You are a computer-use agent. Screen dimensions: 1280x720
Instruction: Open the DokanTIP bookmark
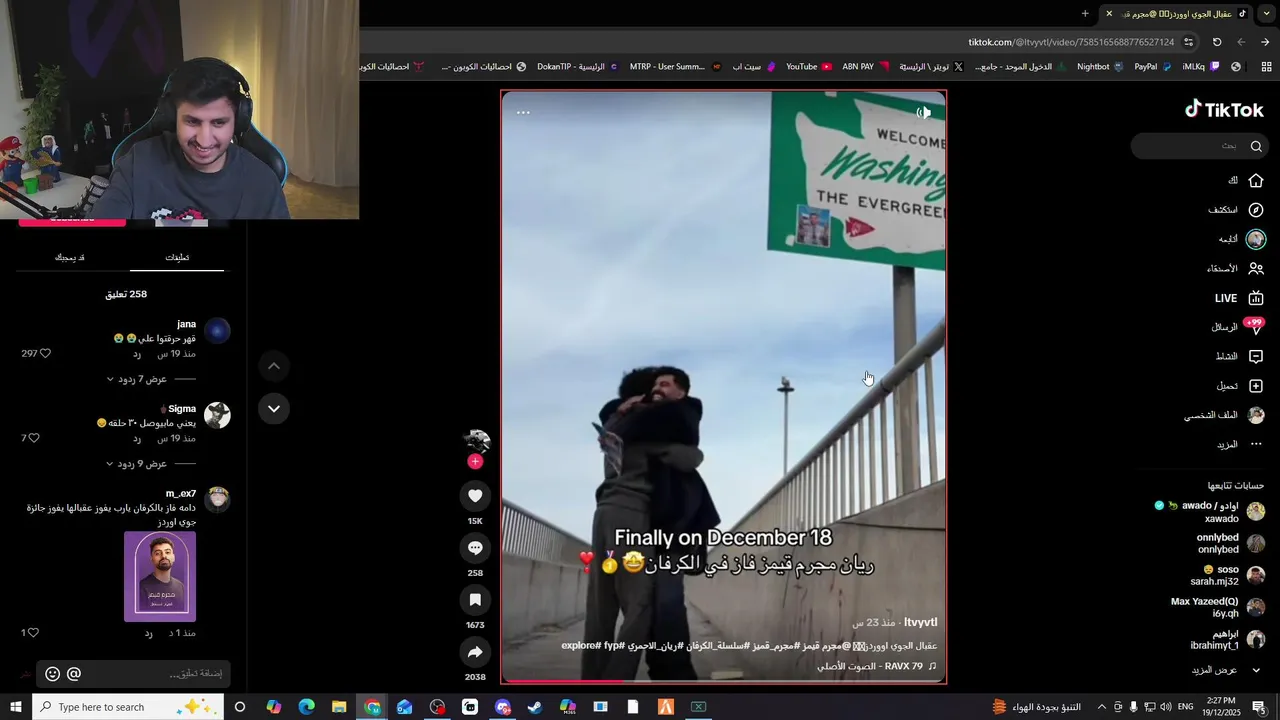tap(578, 67)
